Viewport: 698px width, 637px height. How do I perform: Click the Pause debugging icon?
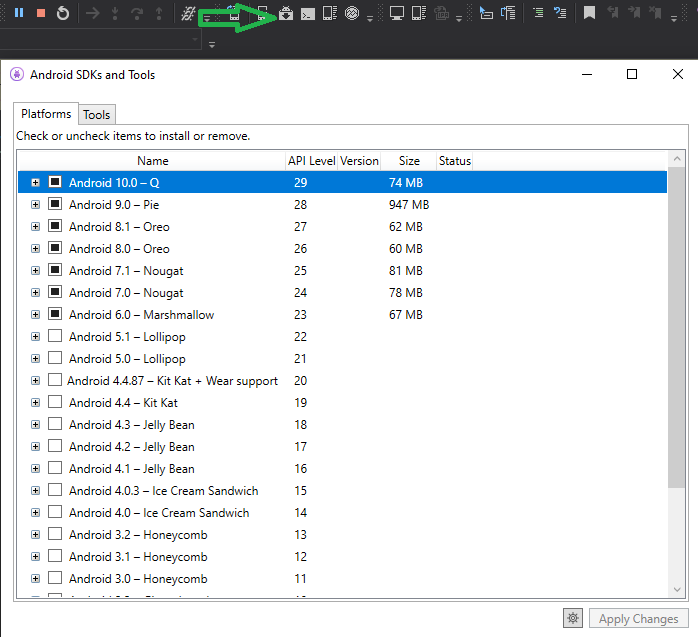pos(19,13)
